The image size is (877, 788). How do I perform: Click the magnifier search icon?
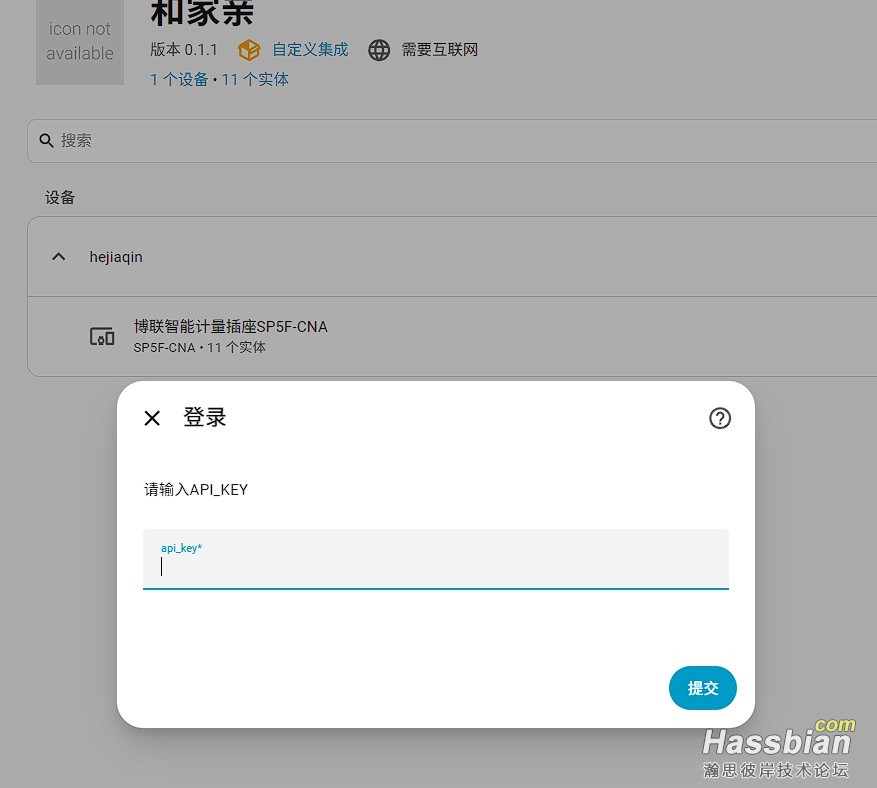pos(46,140)
